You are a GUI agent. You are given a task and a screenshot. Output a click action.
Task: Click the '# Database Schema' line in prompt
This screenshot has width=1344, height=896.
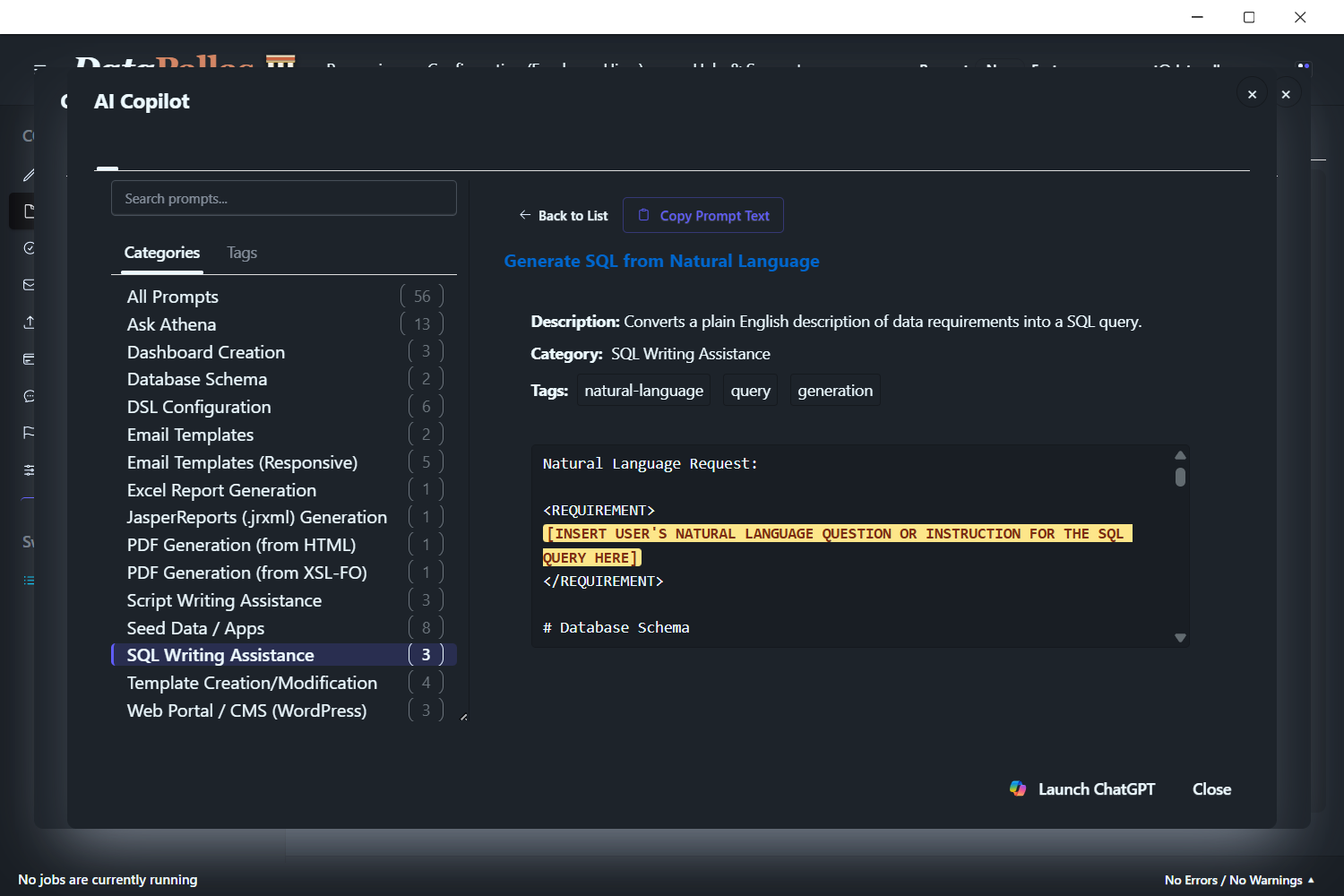click(616, 627)
